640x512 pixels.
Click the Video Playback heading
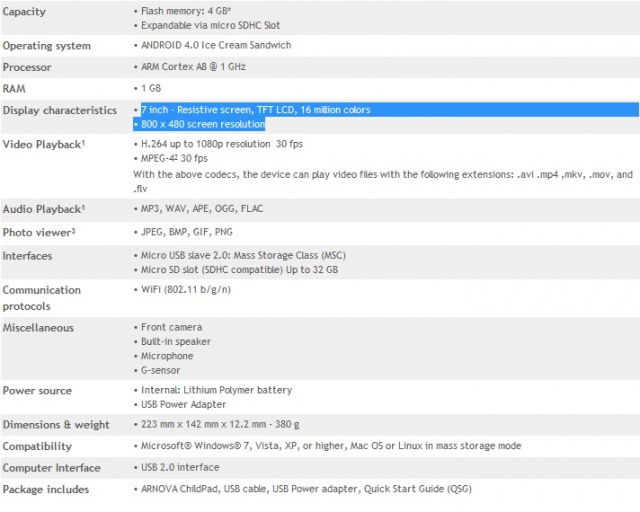coord(43,145)
